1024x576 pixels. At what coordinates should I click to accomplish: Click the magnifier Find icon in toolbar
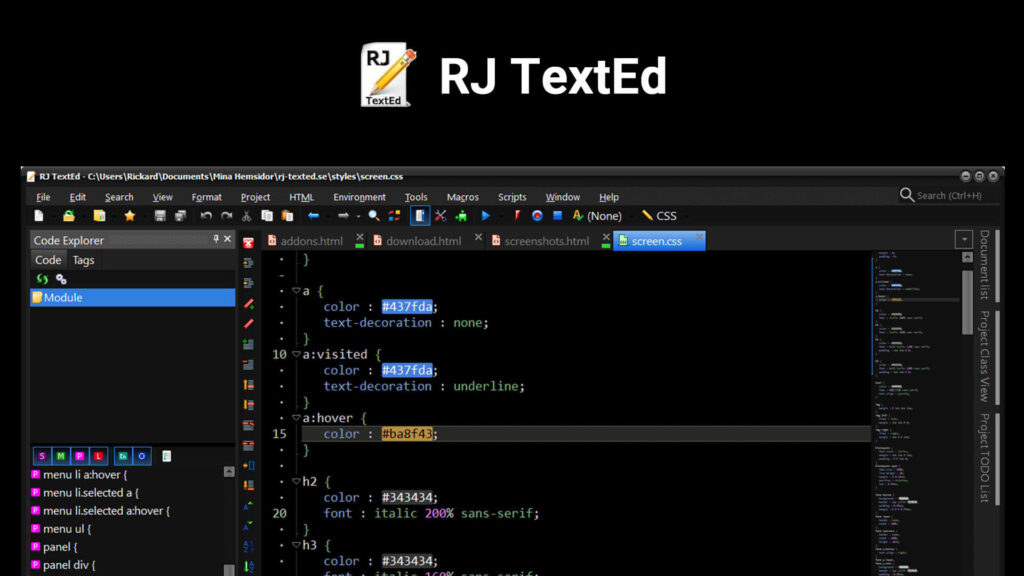(x=374, y=216)
